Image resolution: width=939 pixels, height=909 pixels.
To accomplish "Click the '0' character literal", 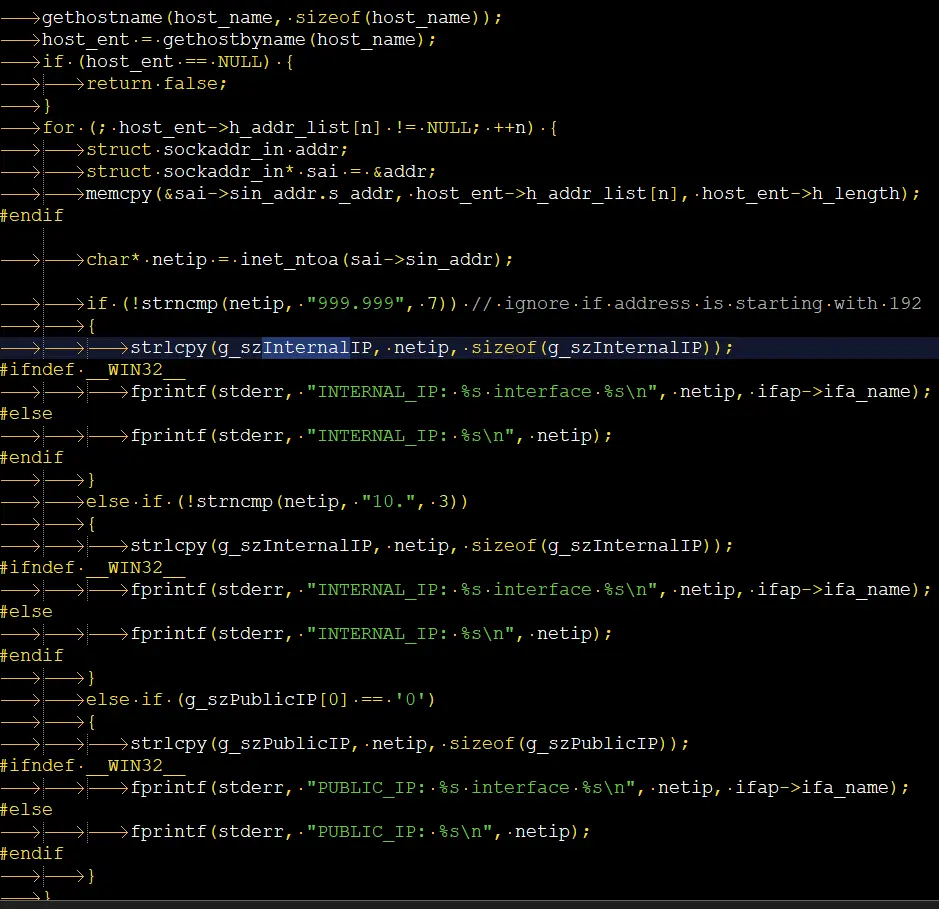I will (x=415, y=699).
